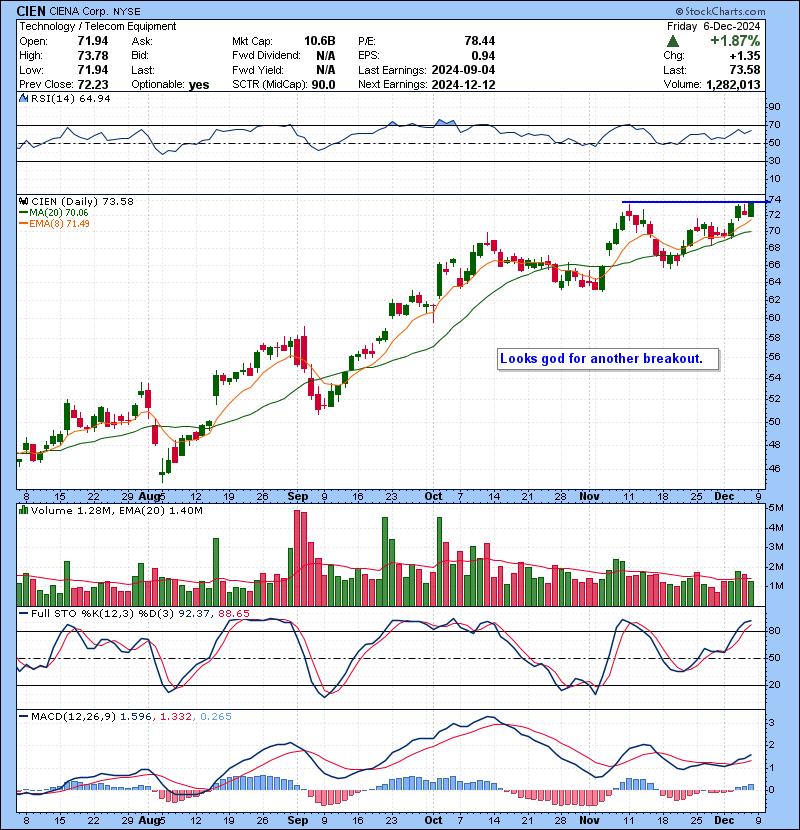Click the SCTR (MidCap) value 90.0
Viewport: 800px width, 830px height.
323,85
